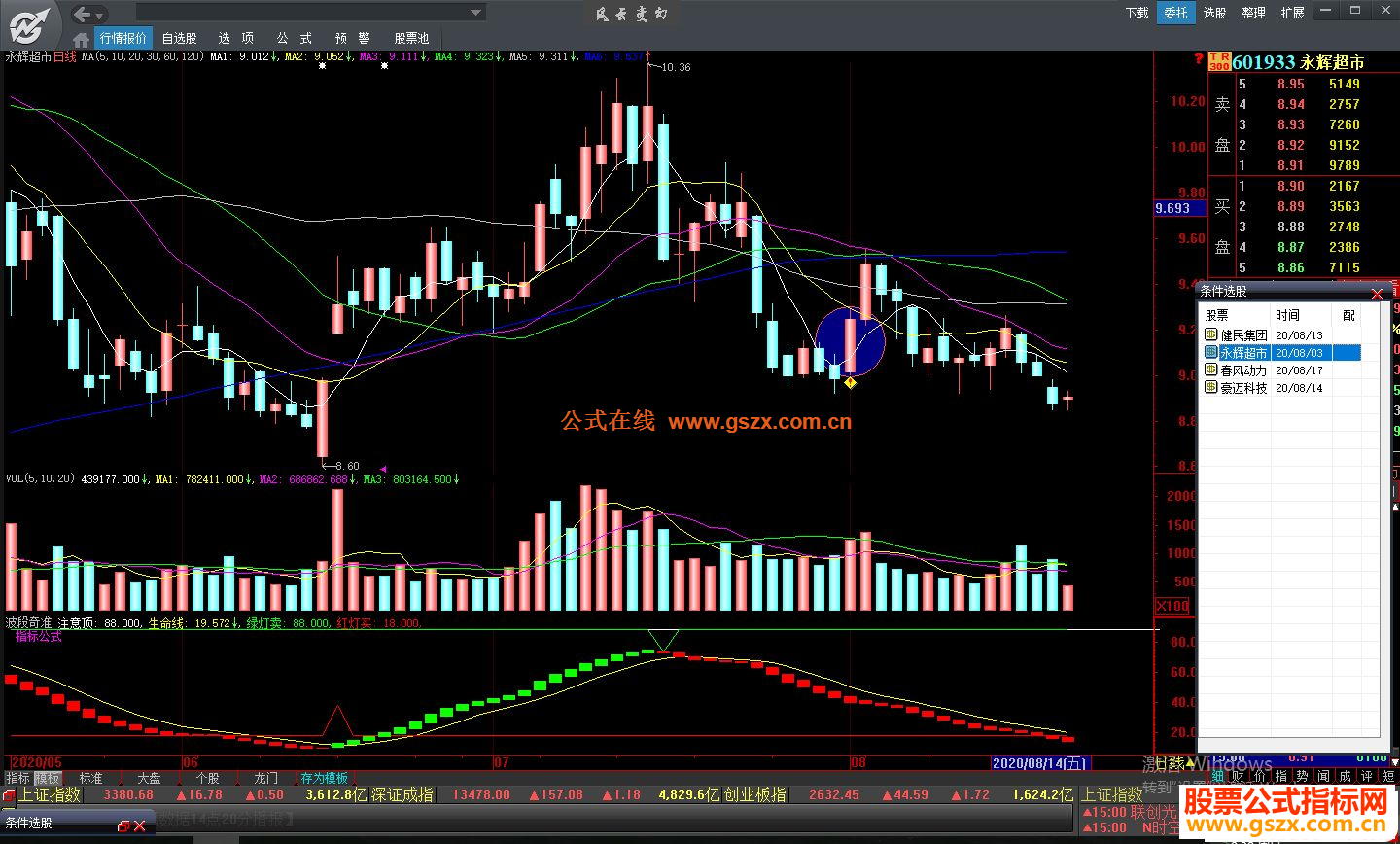Switch to the 指标 tab
This screenshot has width=1400, height=844.
[17, 779]
